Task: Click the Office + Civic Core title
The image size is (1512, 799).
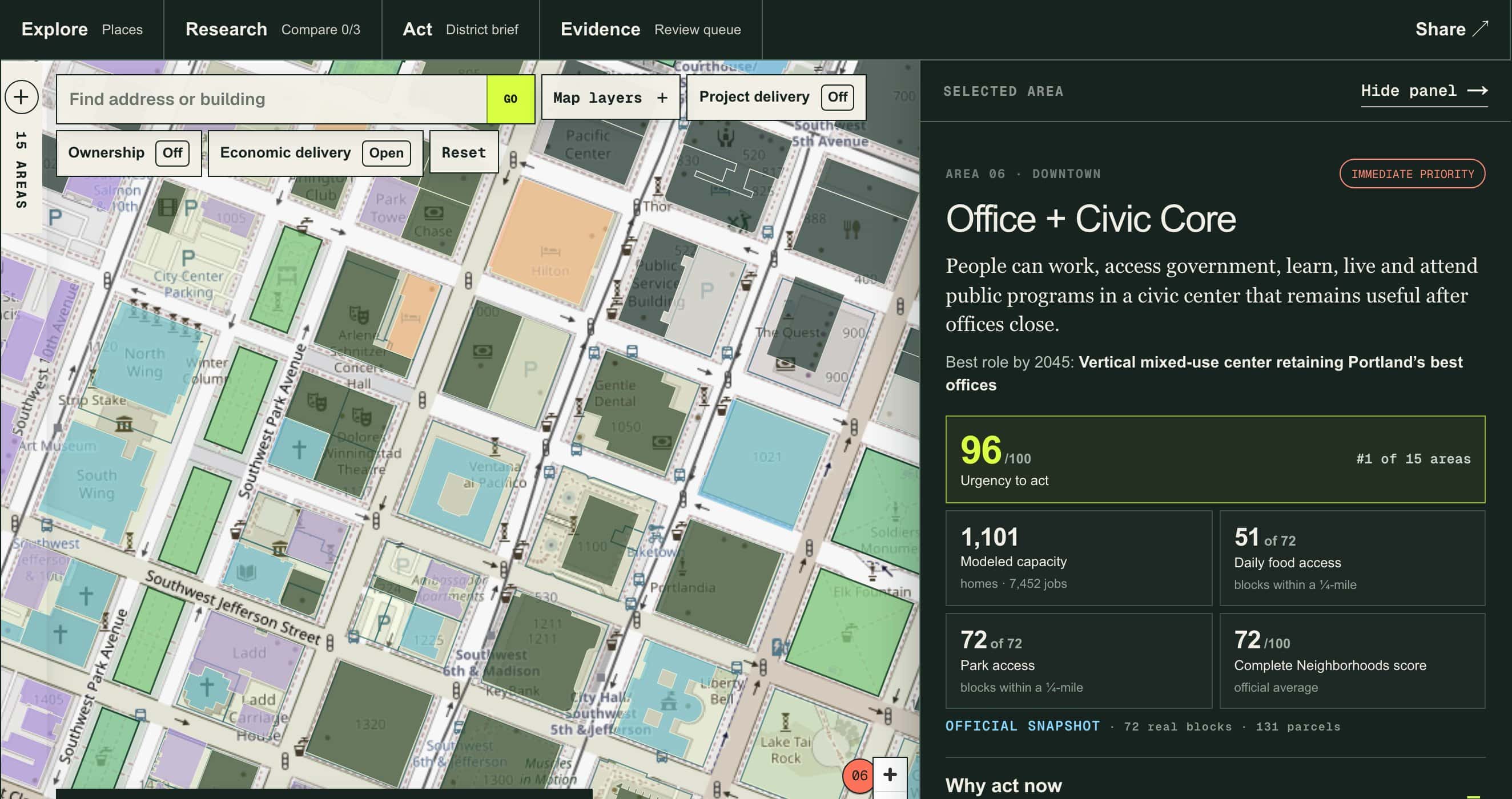Action: 1091,219
